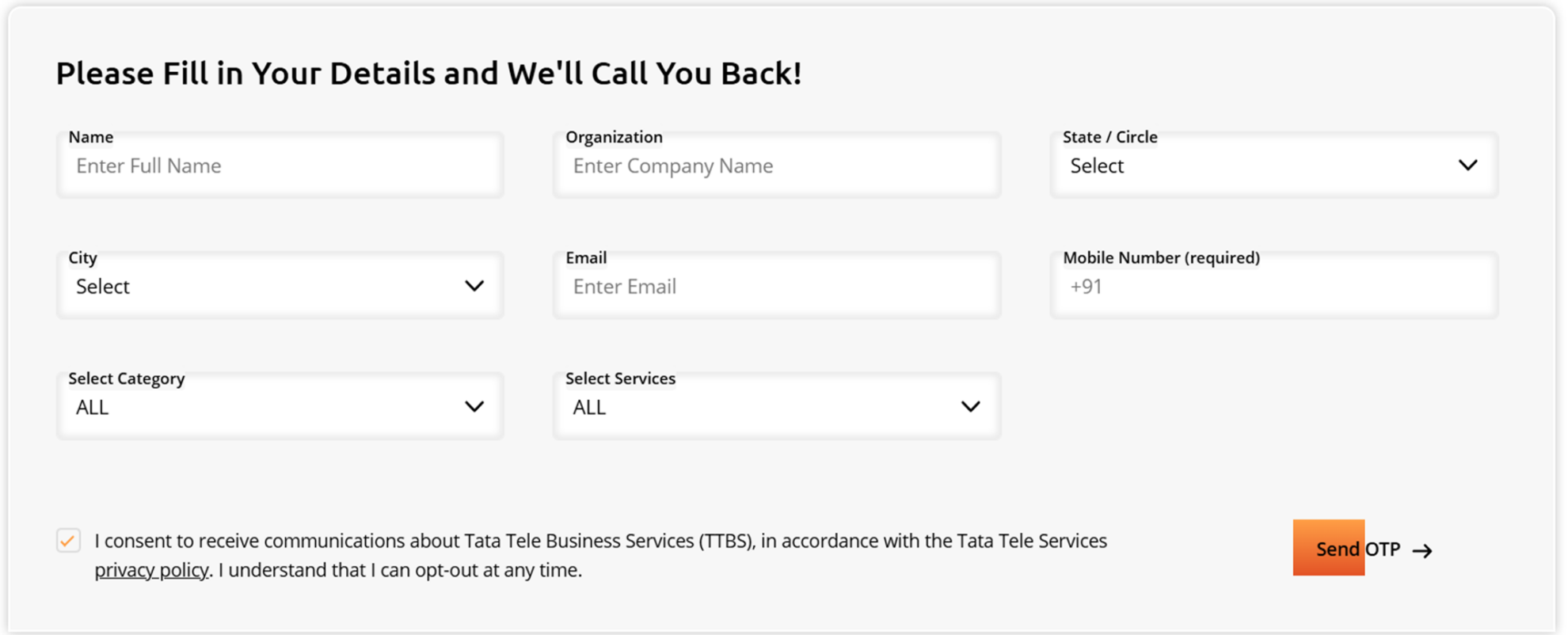Image resolution: width=1568 pixels, height=635 pixels.
Task: Click the Enter Full Name field
Action: pos(280,165)
